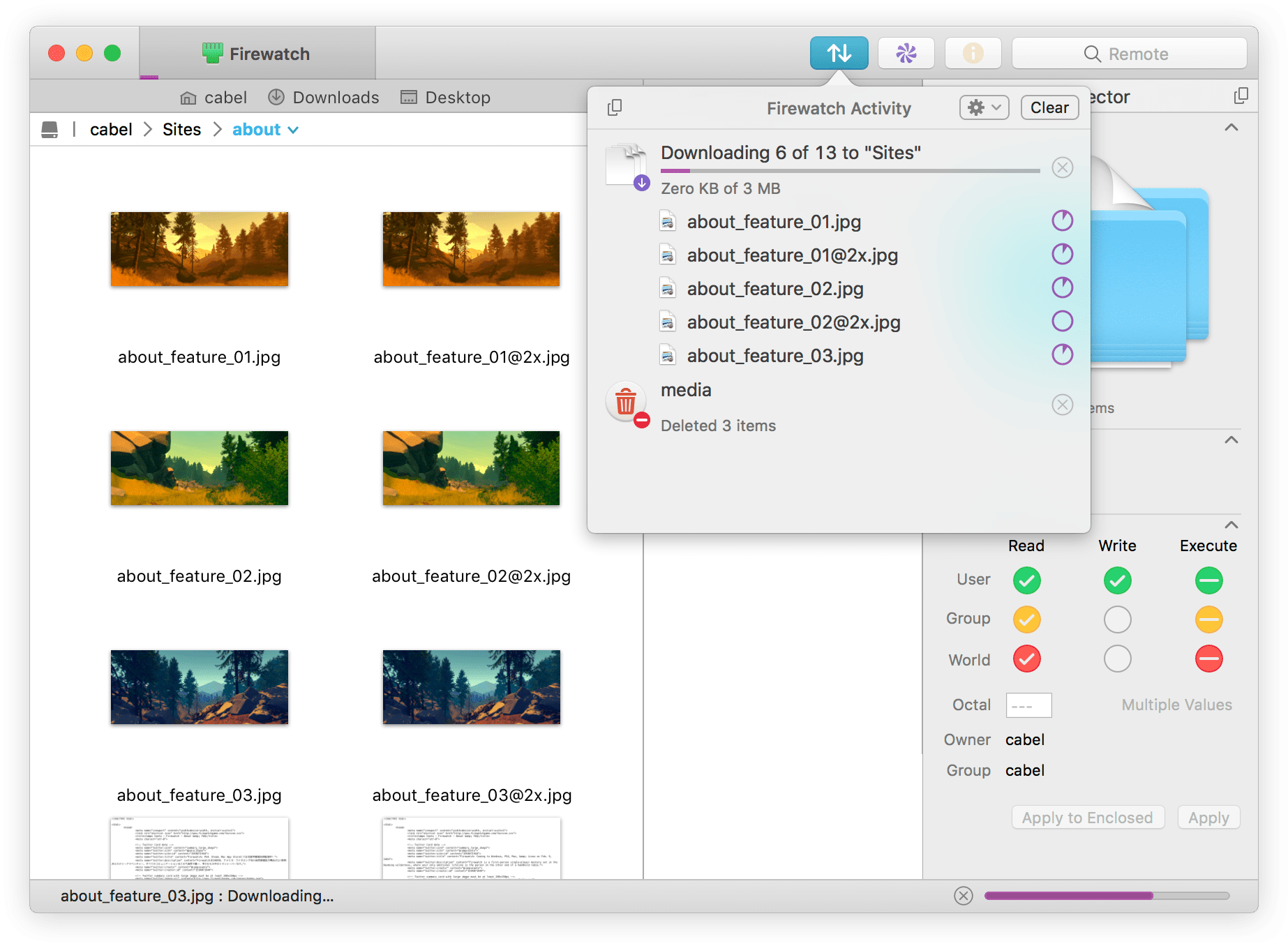Toggle Group Execute permission
1288x946 pixels.
pyautogui.click(x=1208, y=620)
